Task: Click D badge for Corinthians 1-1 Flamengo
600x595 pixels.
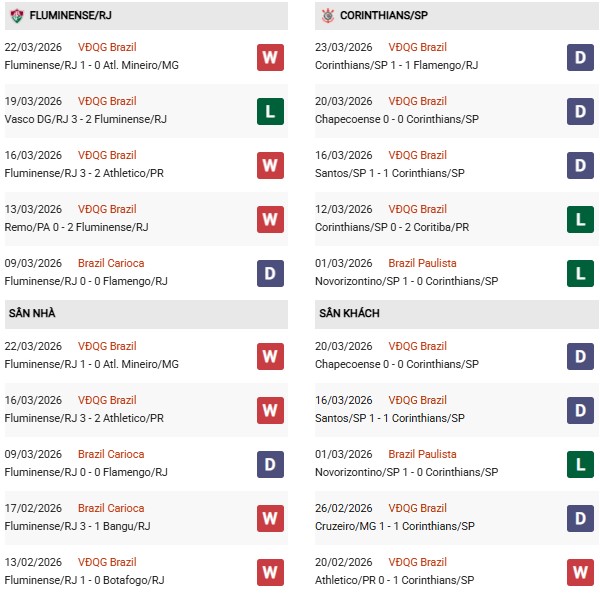Action: coord(580,57)
